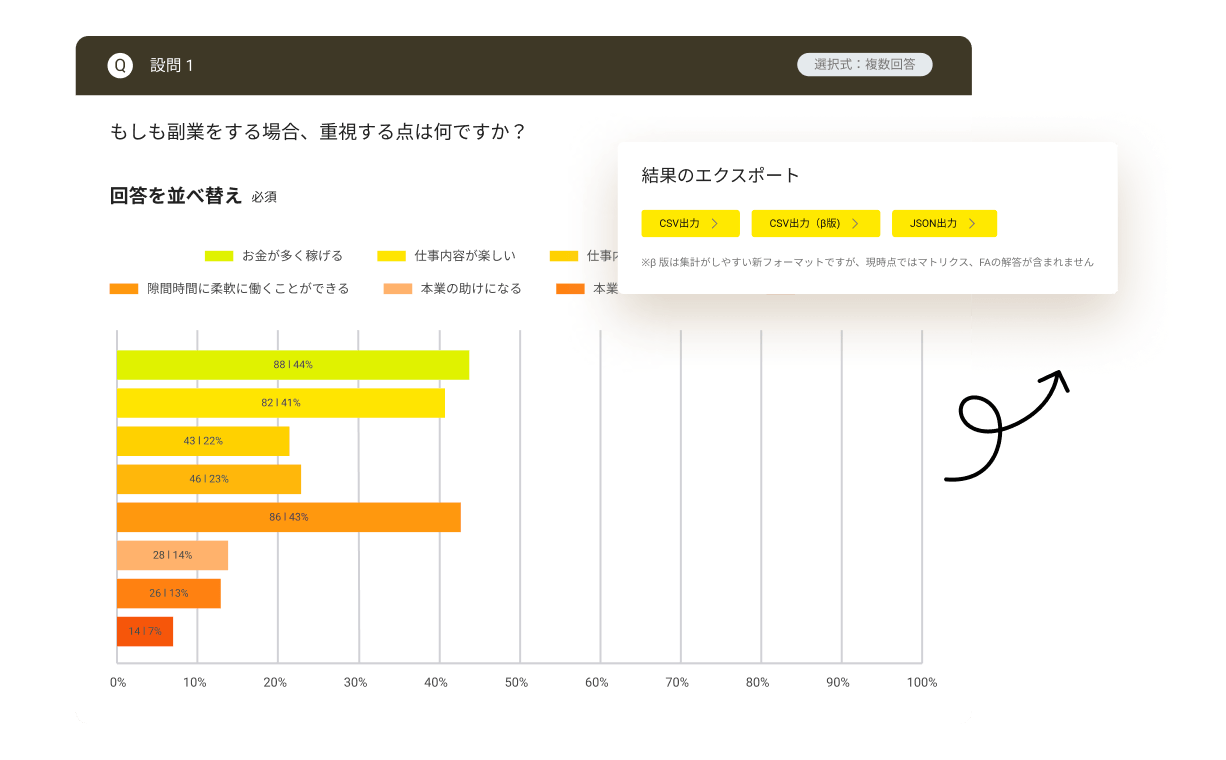The height and width of the screenshot is (760, 1226).
Task: Click the CSV出力 export button
Action: 689,223
